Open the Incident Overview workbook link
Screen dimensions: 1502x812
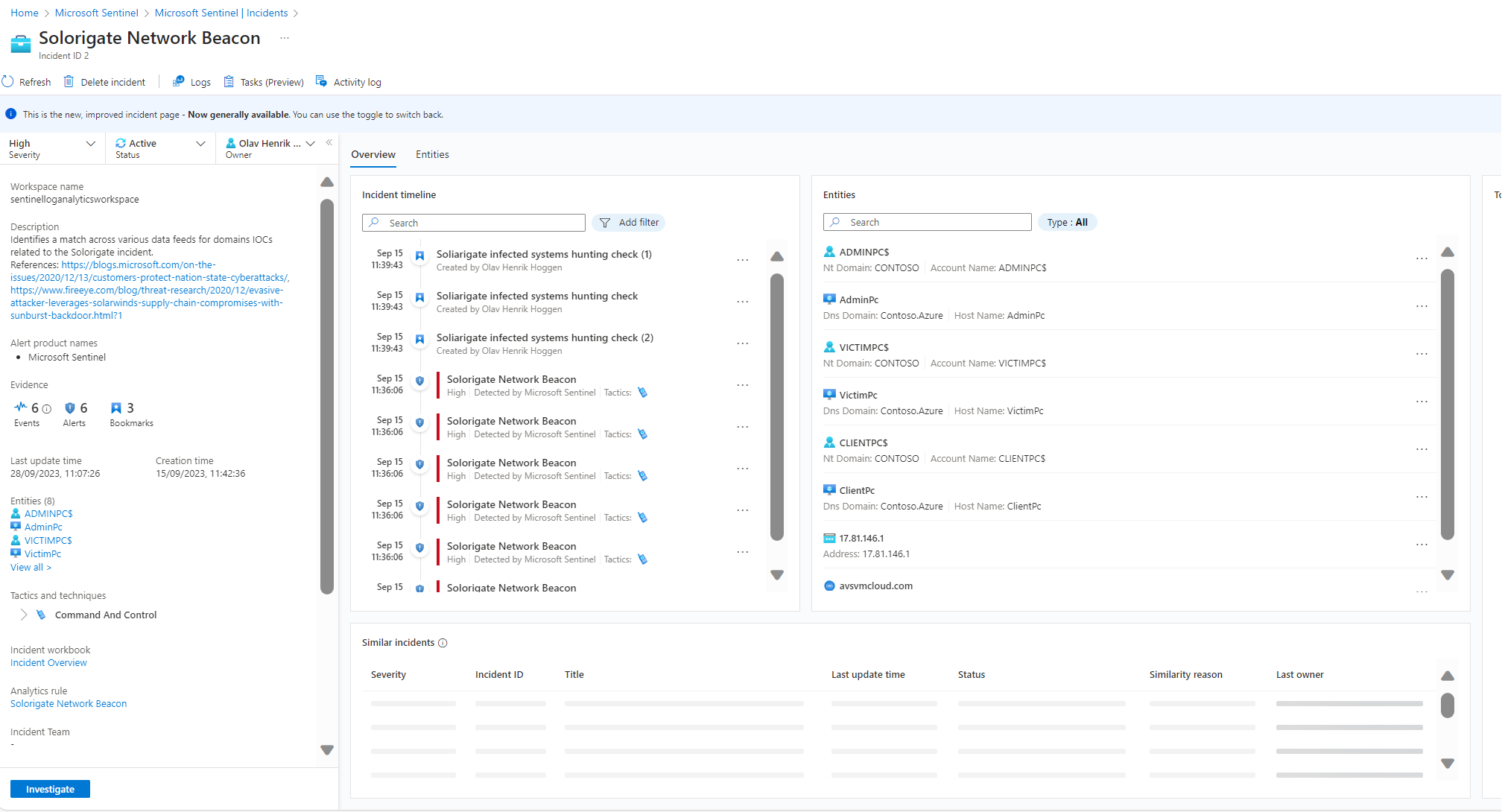(x=48, y=662)
